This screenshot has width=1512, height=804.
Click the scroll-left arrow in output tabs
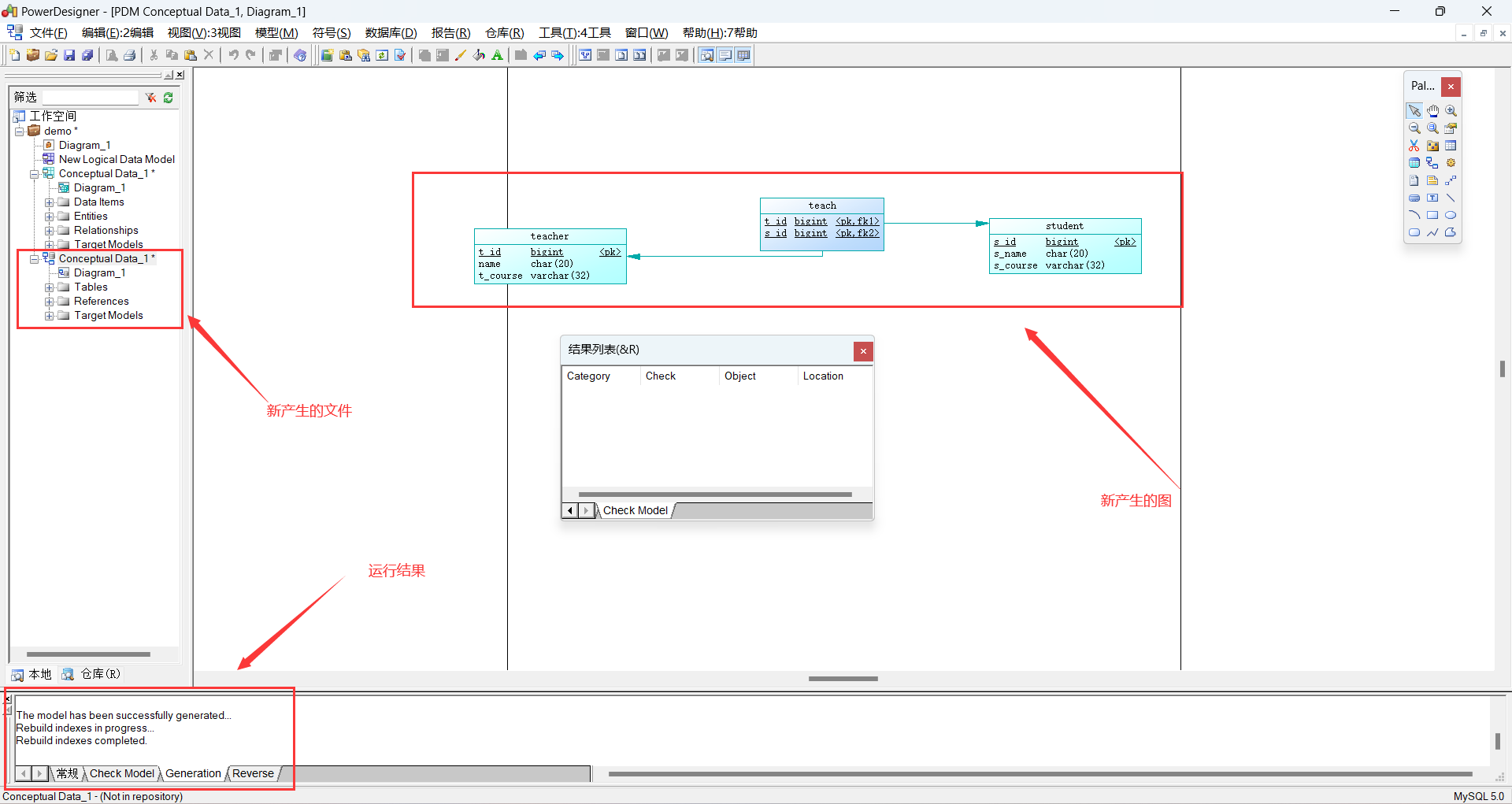pos(24,773)
